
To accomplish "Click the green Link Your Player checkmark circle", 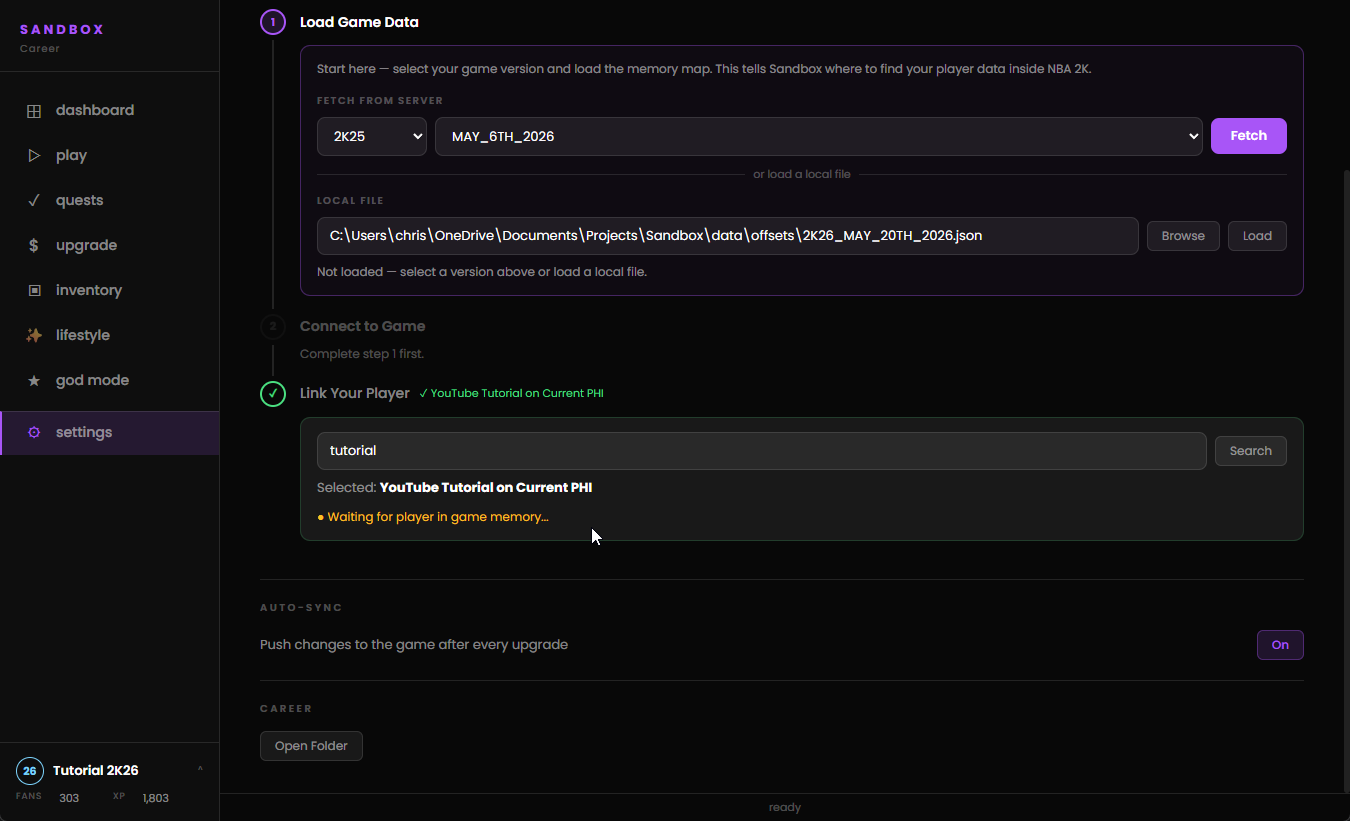I will [273, 393].
